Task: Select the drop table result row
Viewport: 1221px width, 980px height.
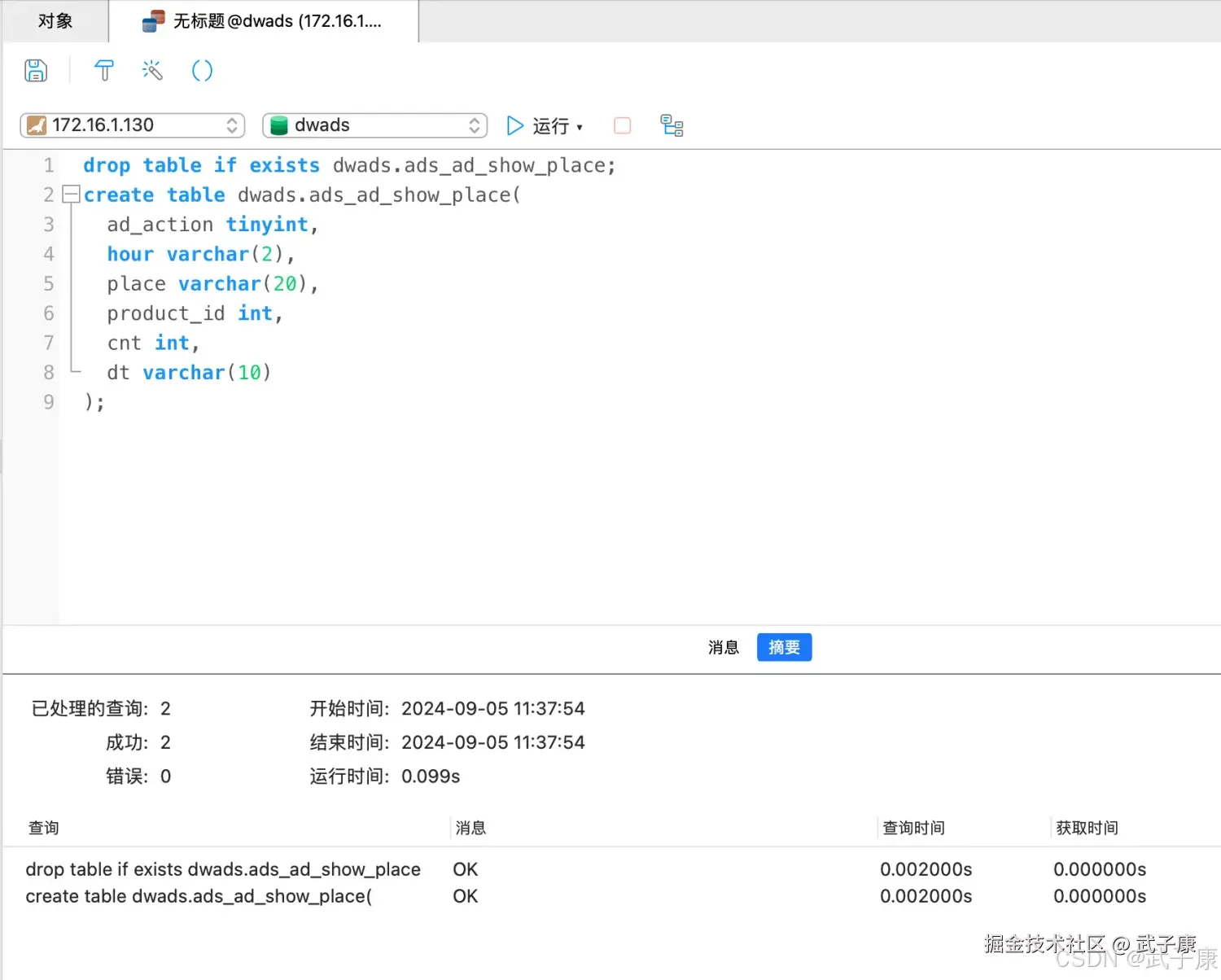Action: click(223, 869)
